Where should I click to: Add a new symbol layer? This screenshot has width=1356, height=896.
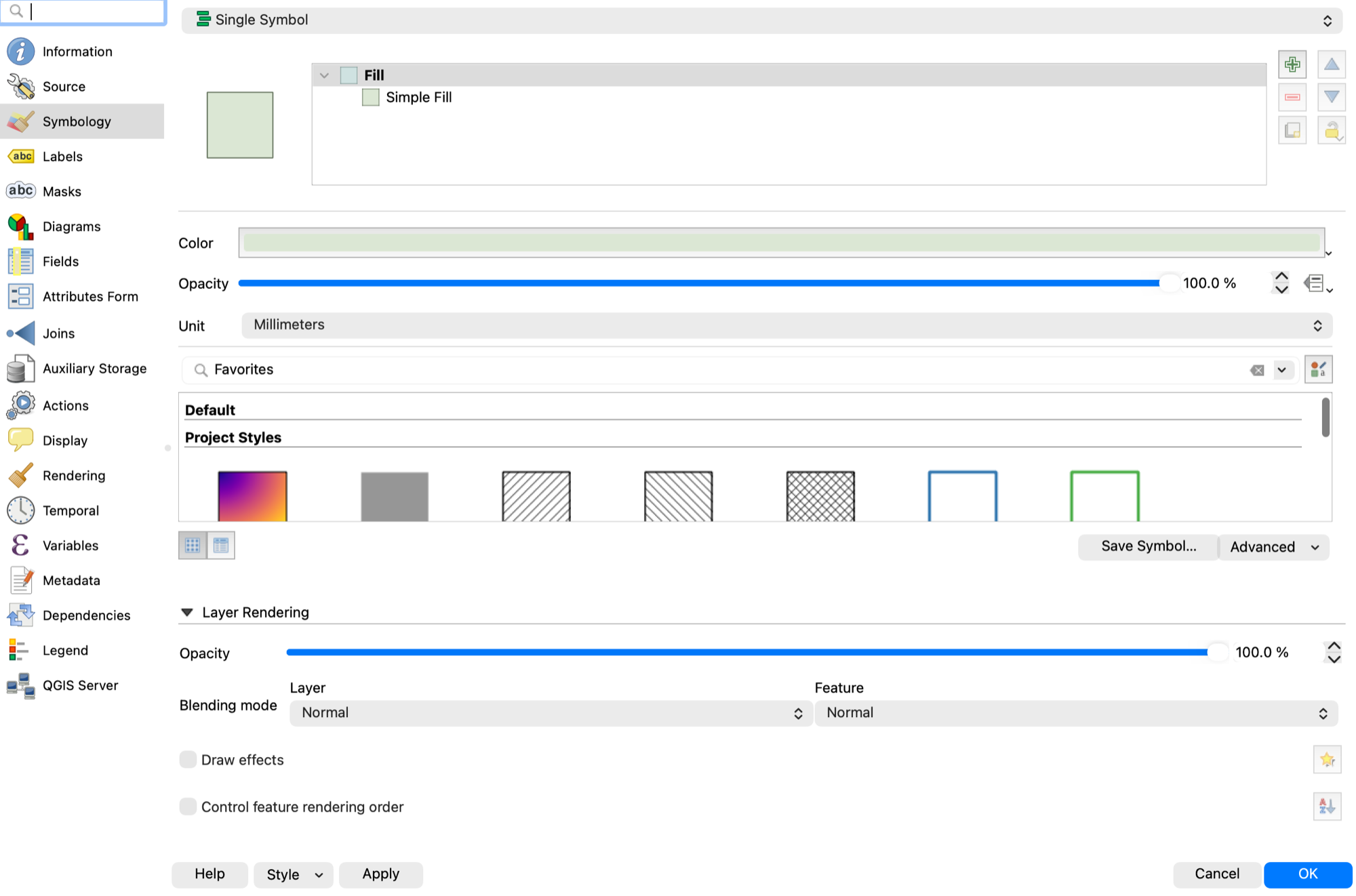(x=1292, y=64)
